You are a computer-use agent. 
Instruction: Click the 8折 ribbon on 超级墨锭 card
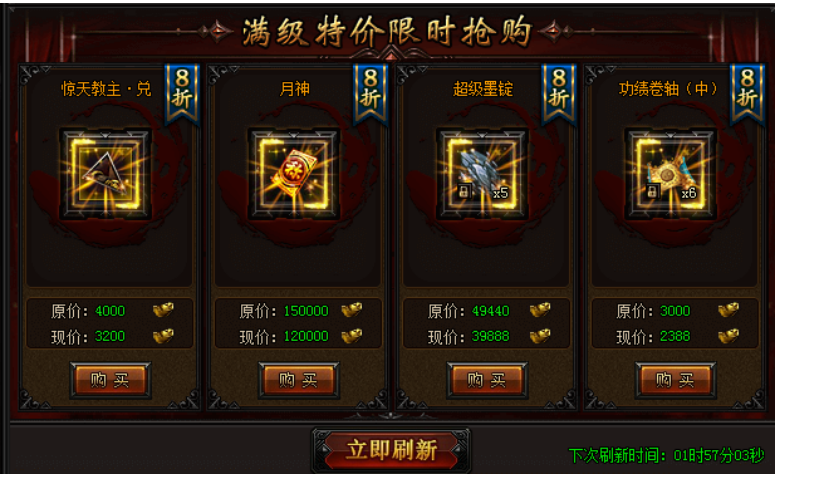558,93
